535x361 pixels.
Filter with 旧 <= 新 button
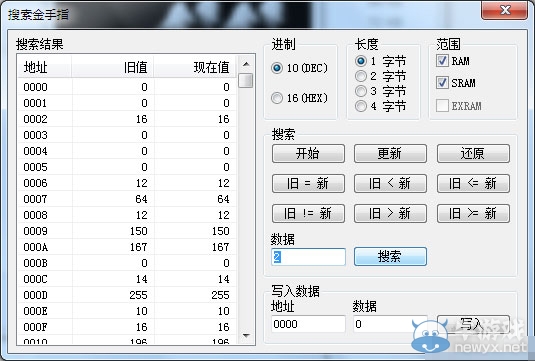point(473,183)
